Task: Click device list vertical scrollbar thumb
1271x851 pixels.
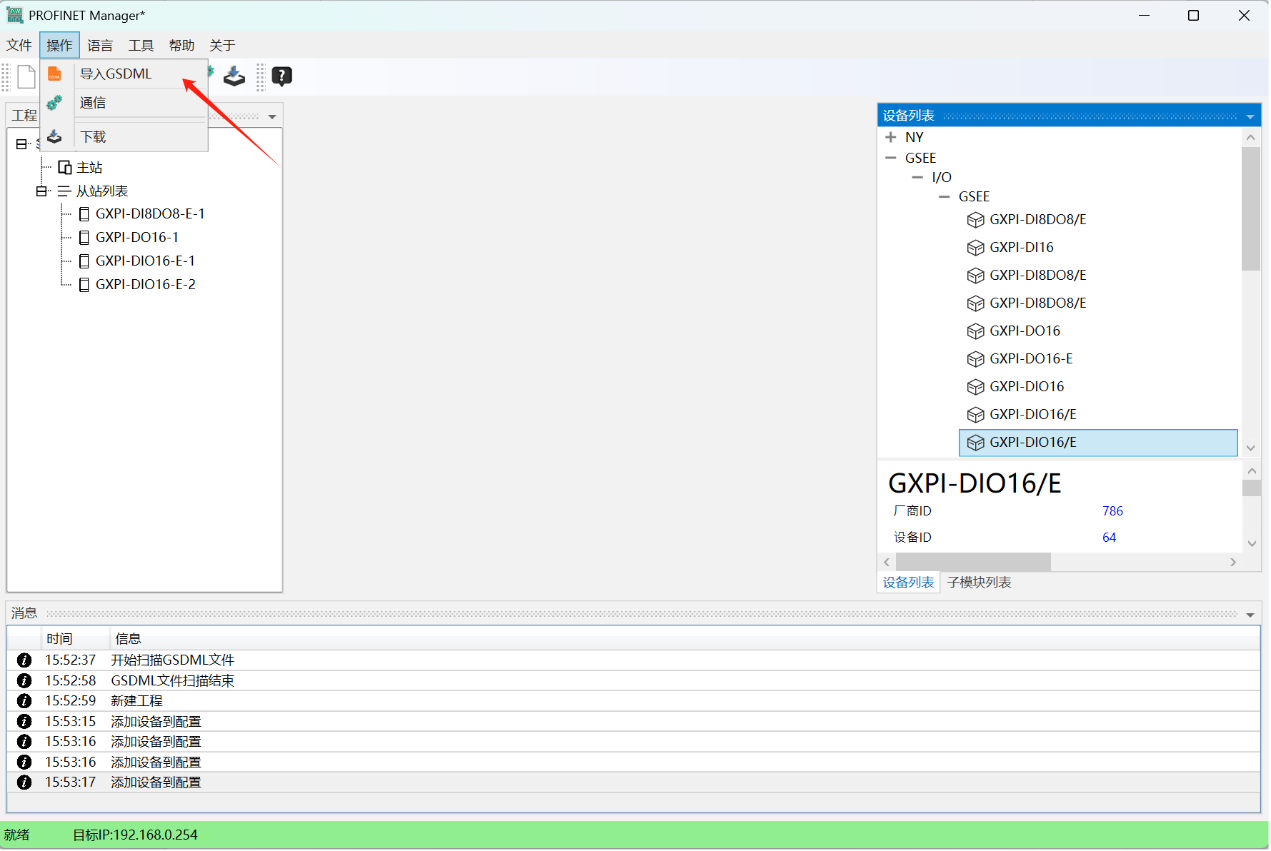Action: point(1251,209)
